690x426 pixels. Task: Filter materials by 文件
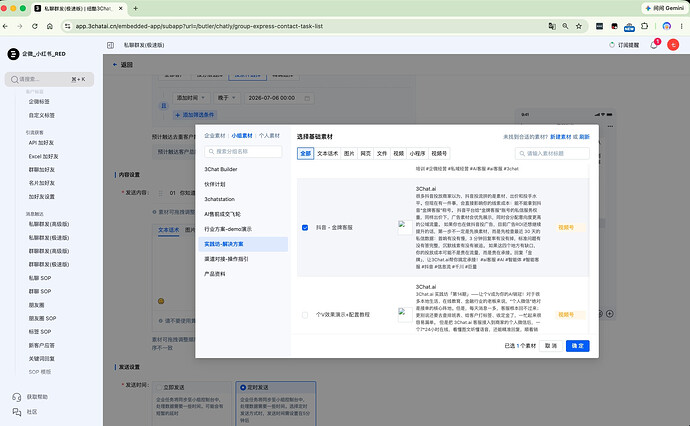[x=382, y=154]
